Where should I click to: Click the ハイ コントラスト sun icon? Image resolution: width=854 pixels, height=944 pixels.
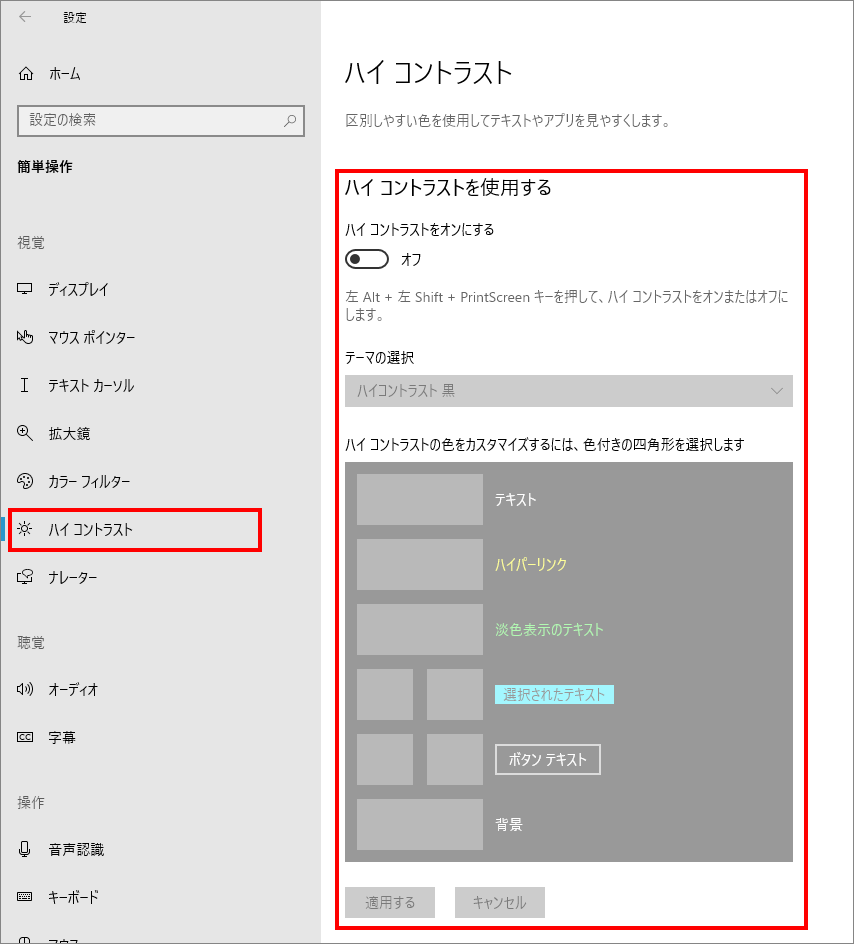click(25, 529)
